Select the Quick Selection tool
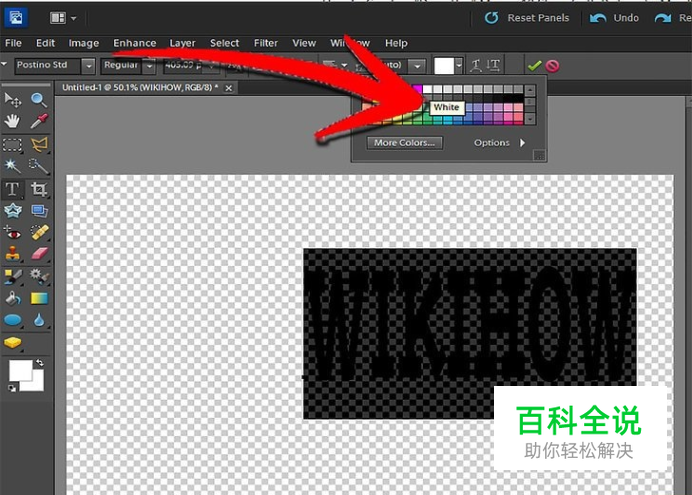Screen dimensions: 692x495 39,166
